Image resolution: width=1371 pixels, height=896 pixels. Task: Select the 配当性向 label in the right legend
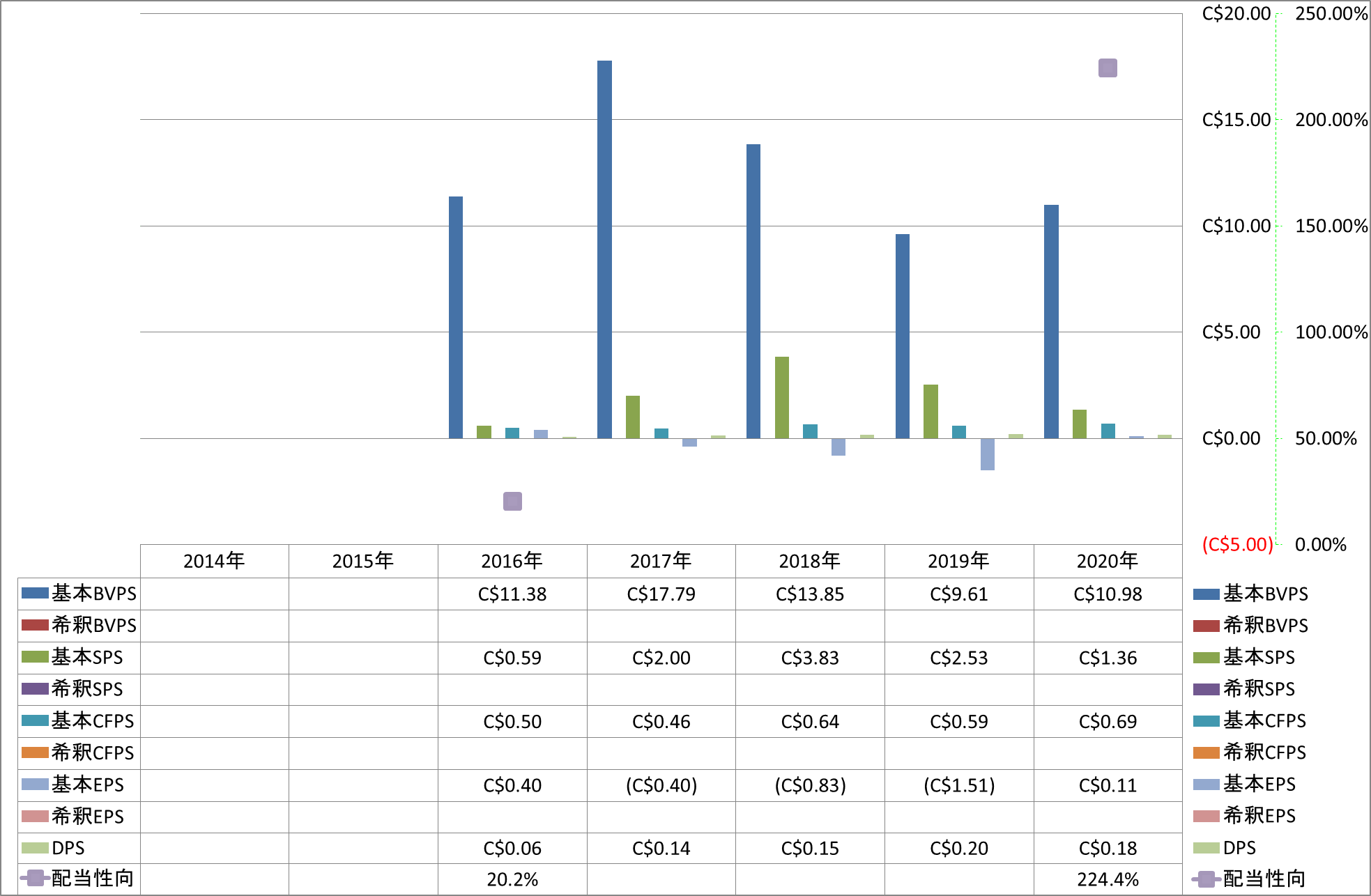click(x=1264, y=879)
